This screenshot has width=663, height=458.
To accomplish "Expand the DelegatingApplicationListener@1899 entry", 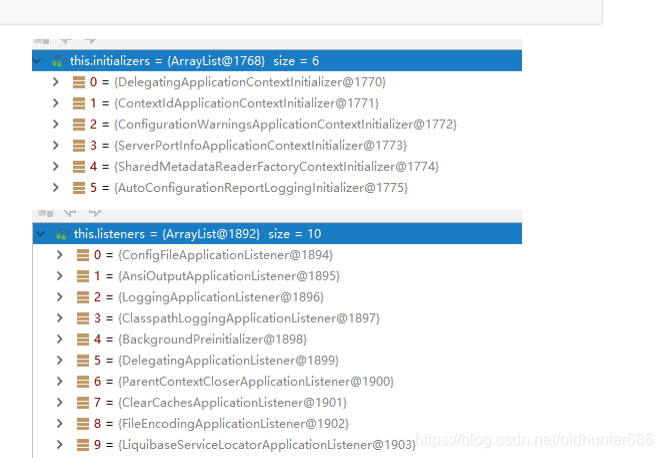I will point(59,360).
